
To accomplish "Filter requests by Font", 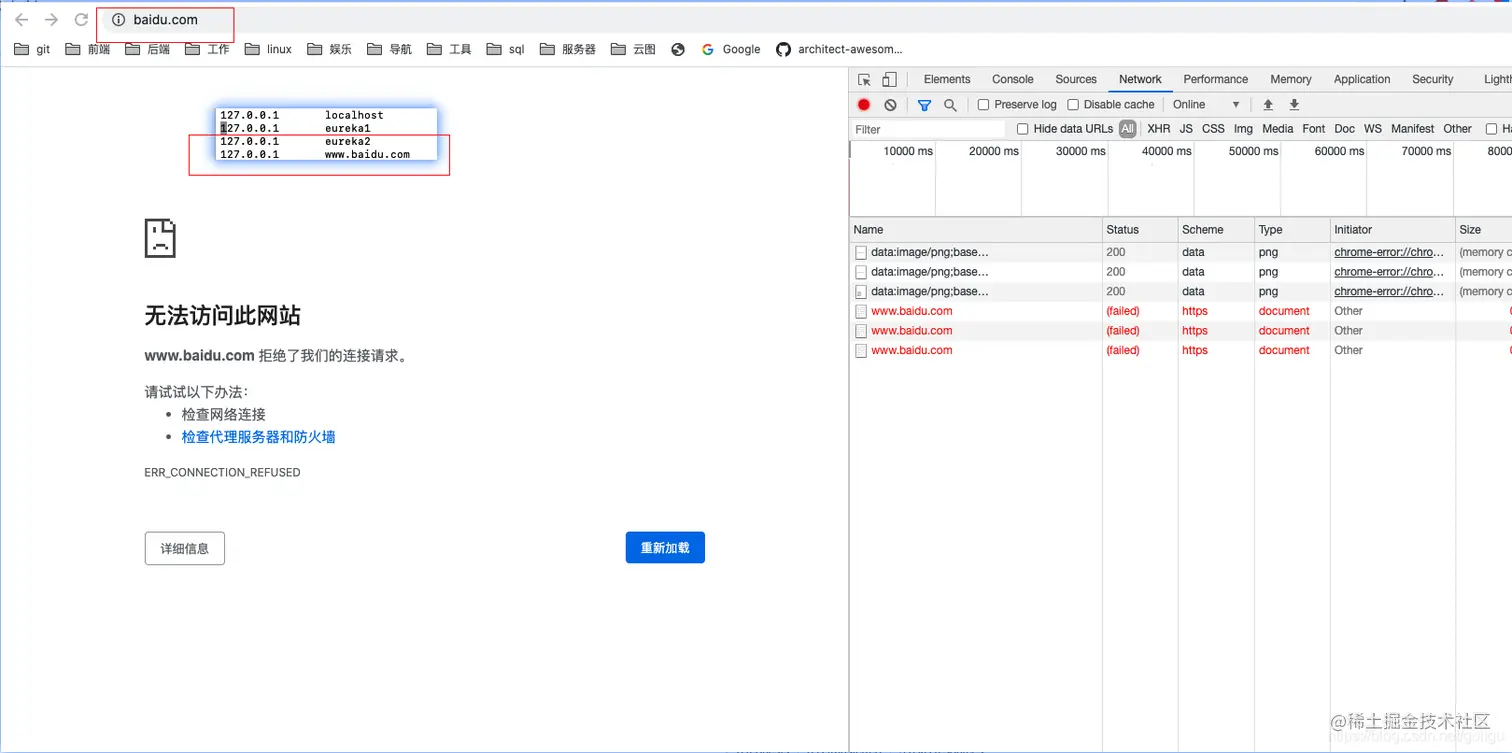I will click(x=1314, y=129).
